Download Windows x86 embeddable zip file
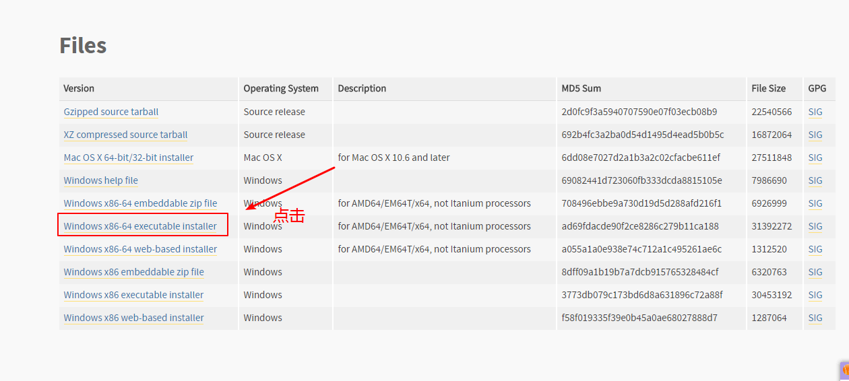The height and width of the screenshot is (381, 849). (x=134, y=272)
